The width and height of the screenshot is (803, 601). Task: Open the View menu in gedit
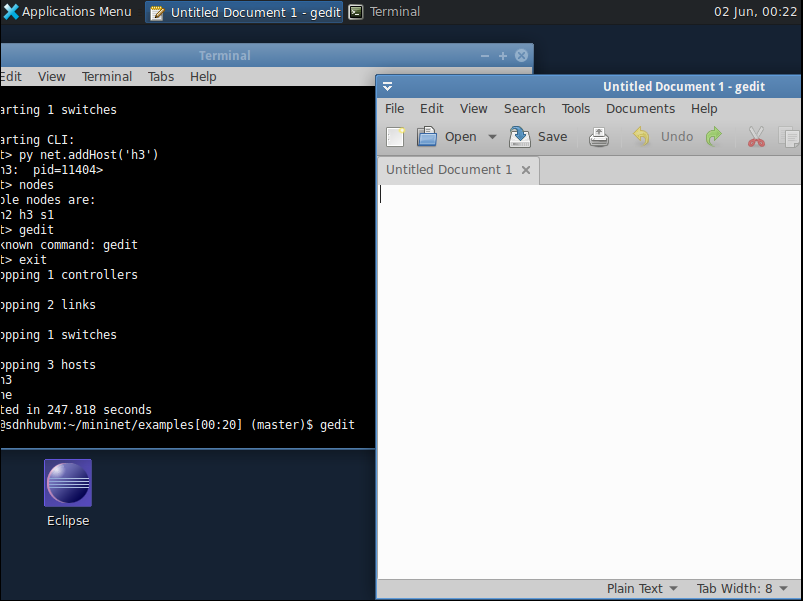[x=473, y=109]
